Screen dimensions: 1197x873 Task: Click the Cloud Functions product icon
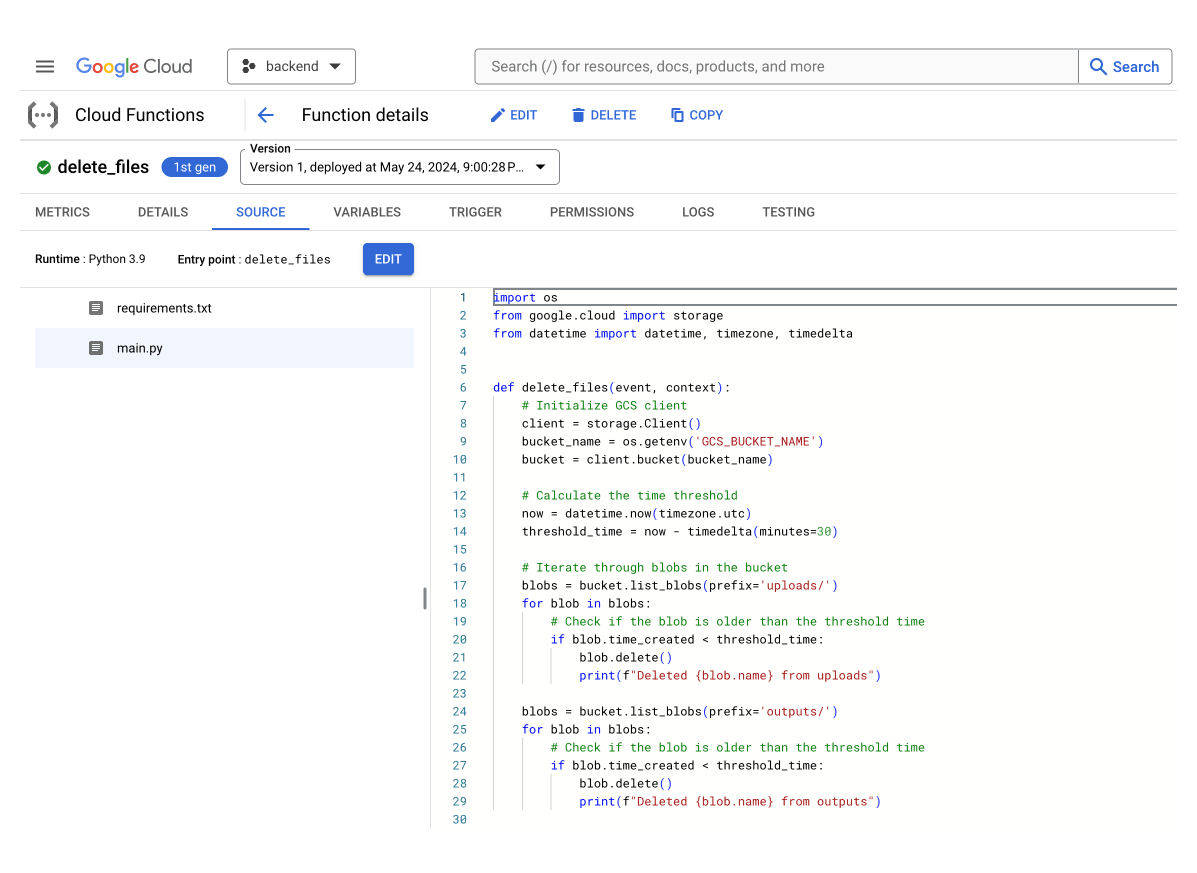[42, 115]
